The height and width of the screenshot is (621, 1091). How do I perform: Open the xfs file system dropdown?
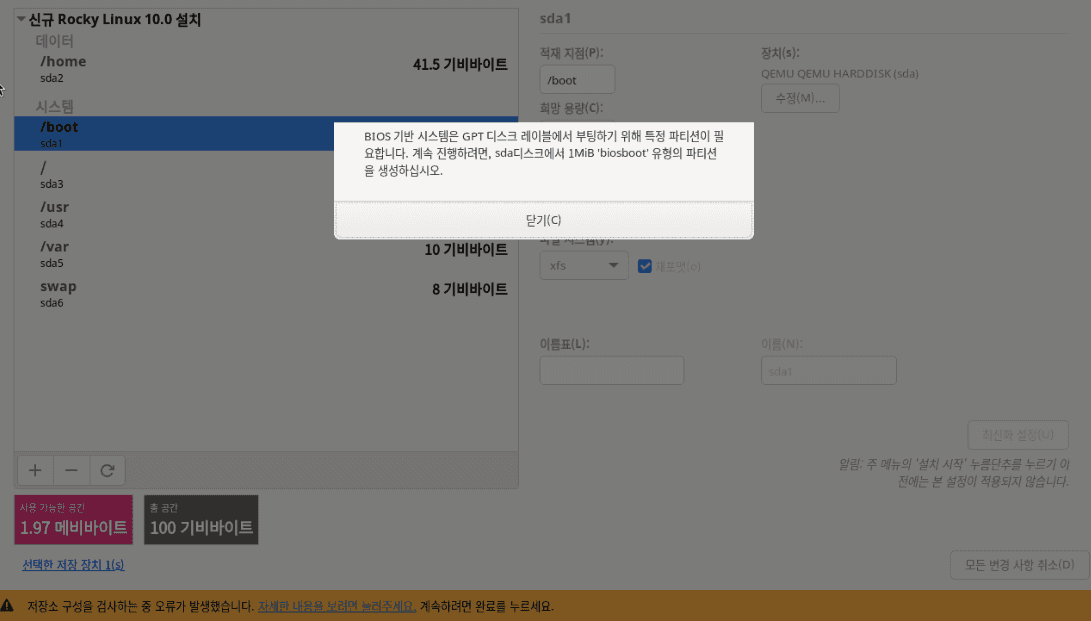[584, 266]
